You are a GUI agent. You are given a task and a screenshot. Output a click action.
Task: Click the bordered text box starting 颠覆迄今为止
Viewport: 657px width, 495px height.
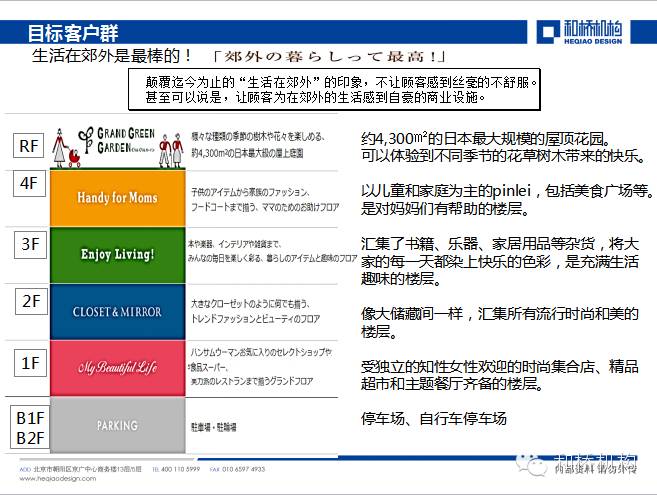[334, 89]
